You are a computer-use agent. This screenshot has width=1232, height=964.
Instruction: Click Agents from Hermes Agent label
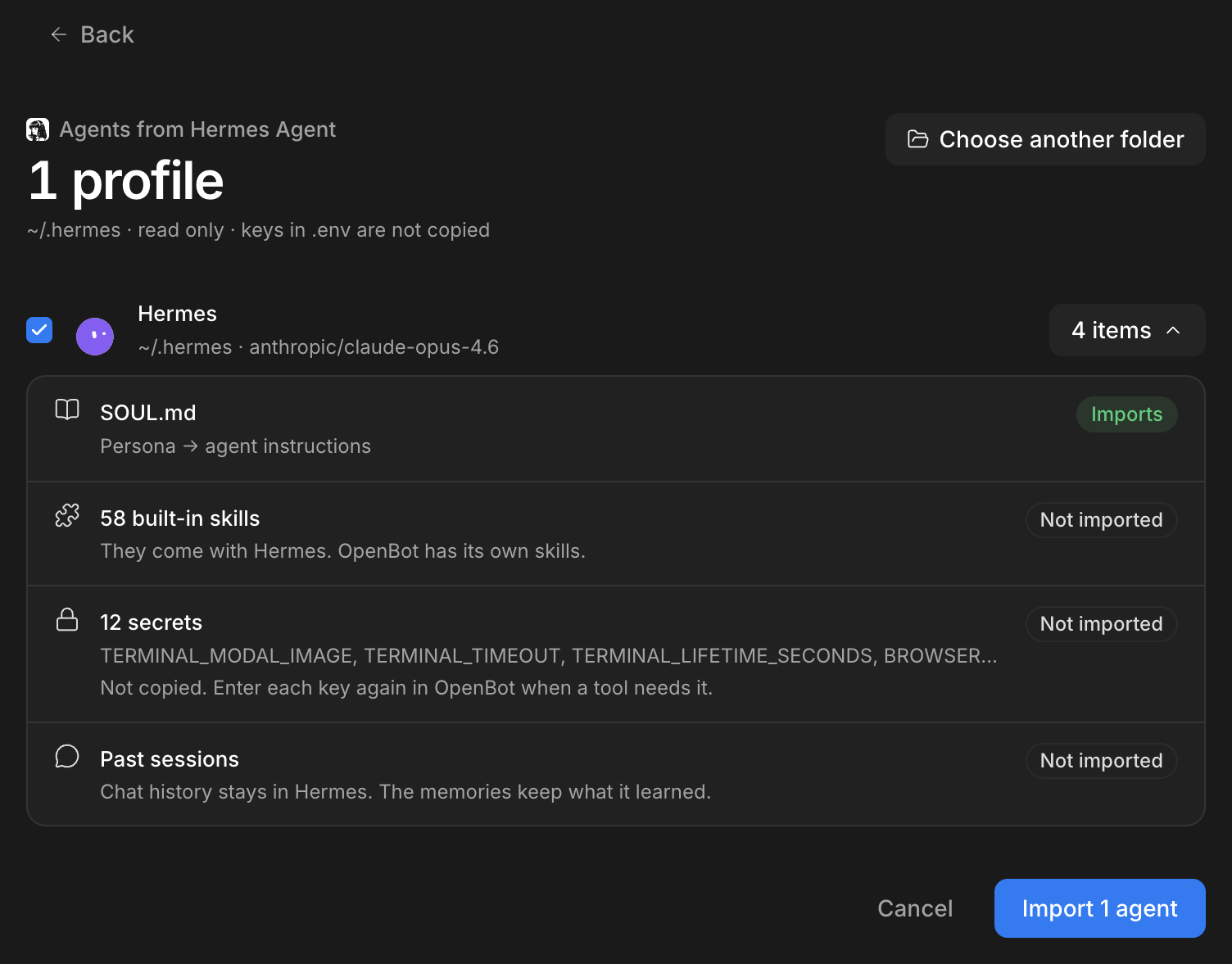197,129
